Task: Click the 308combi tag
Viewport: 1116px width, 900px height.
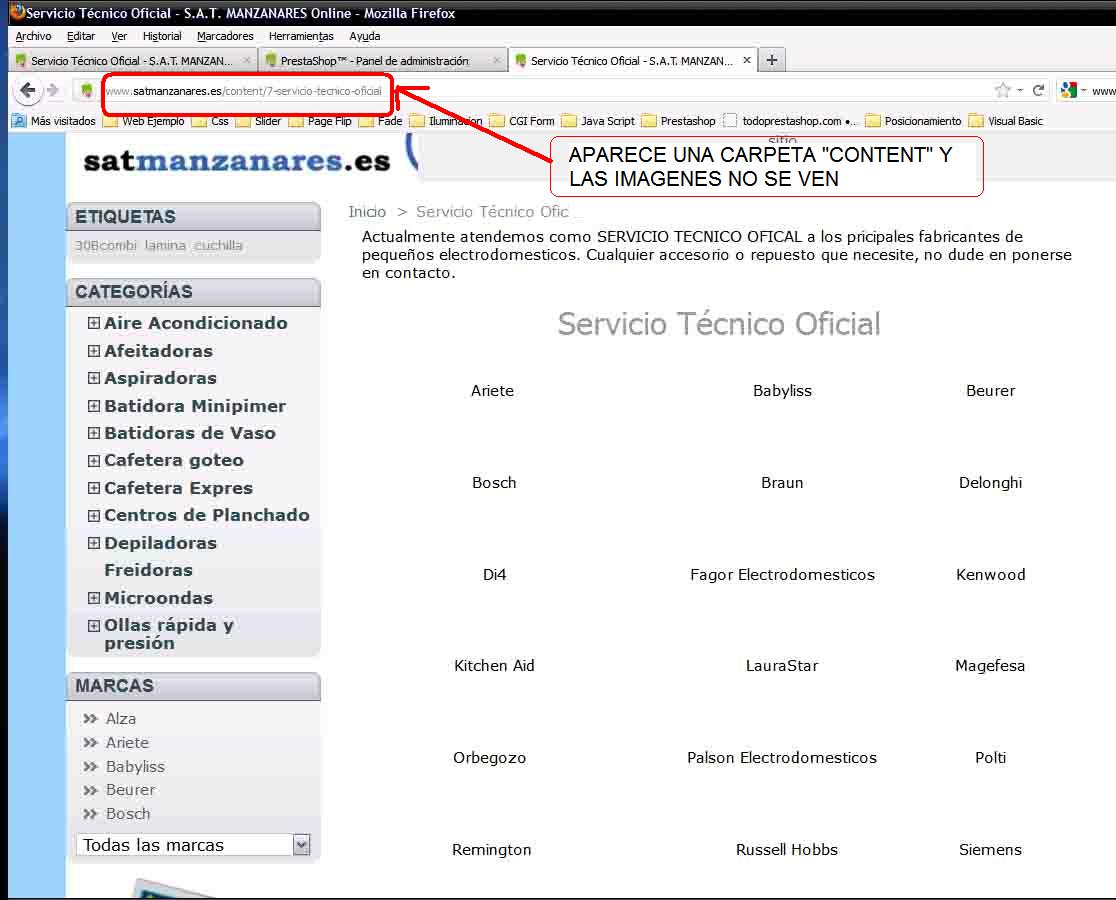Action: click(105, 245)
